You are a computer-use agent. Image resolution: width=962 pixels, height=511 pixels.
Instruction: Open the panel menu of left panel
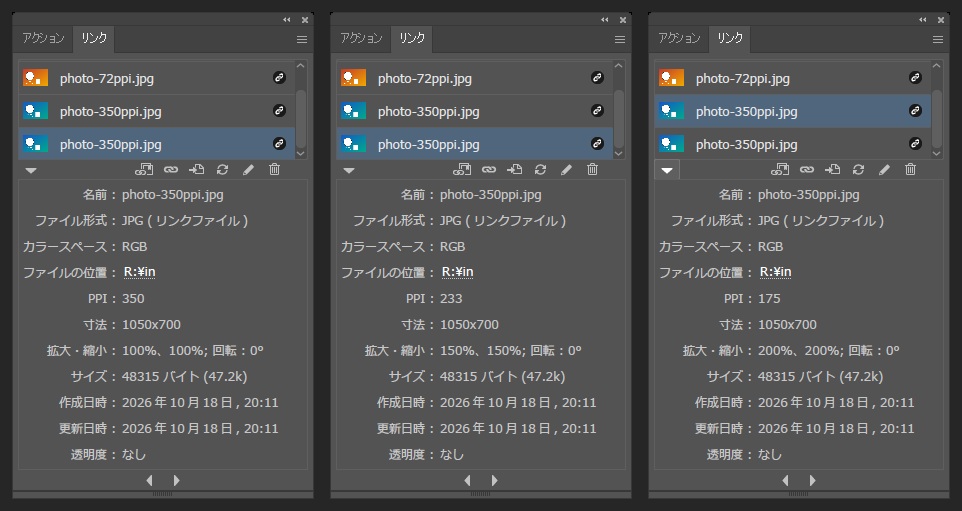pyautogui.click(x=302, y=39)
